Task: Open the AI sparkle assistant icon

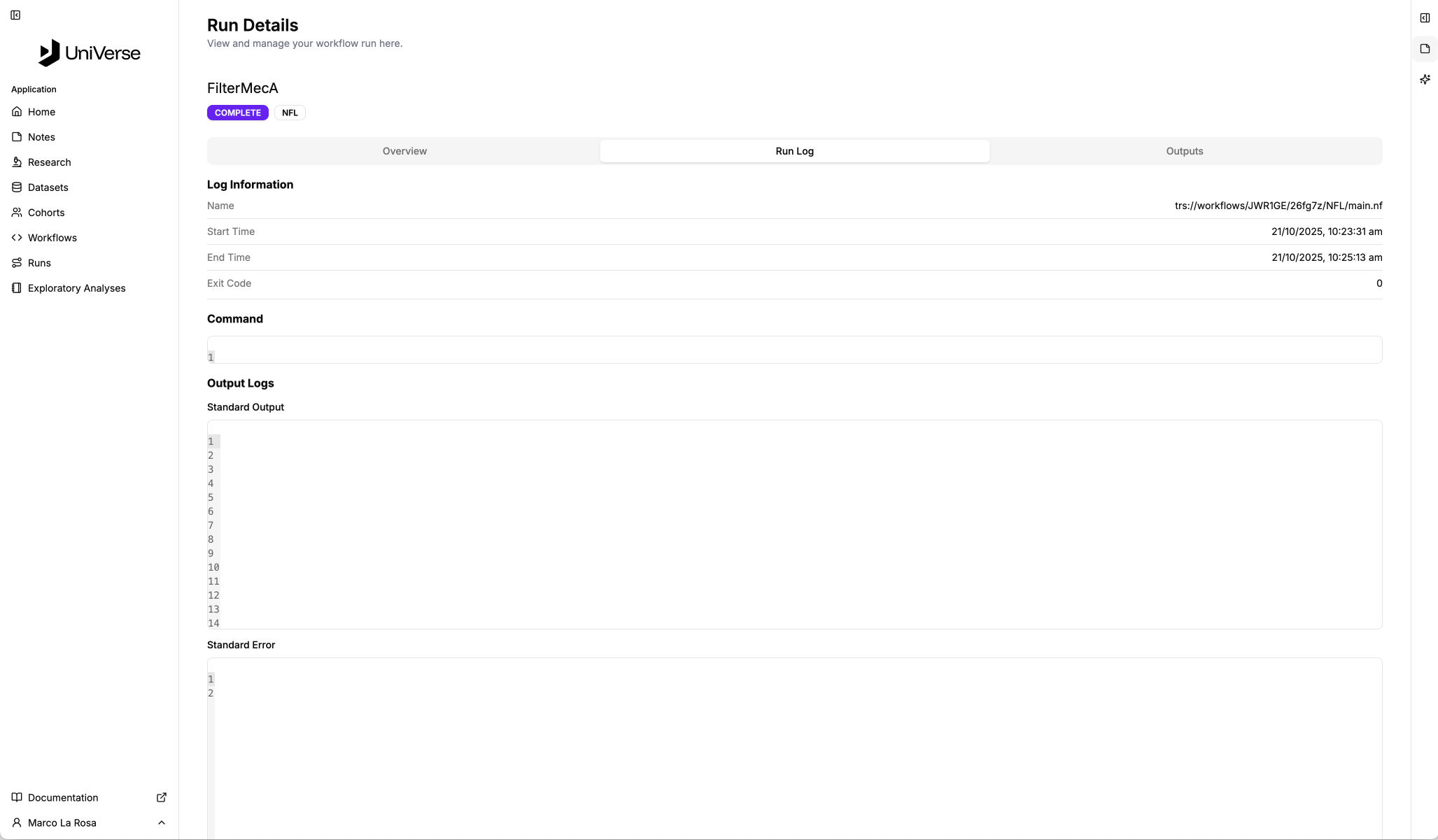Action: click(x=1425, y=80)
